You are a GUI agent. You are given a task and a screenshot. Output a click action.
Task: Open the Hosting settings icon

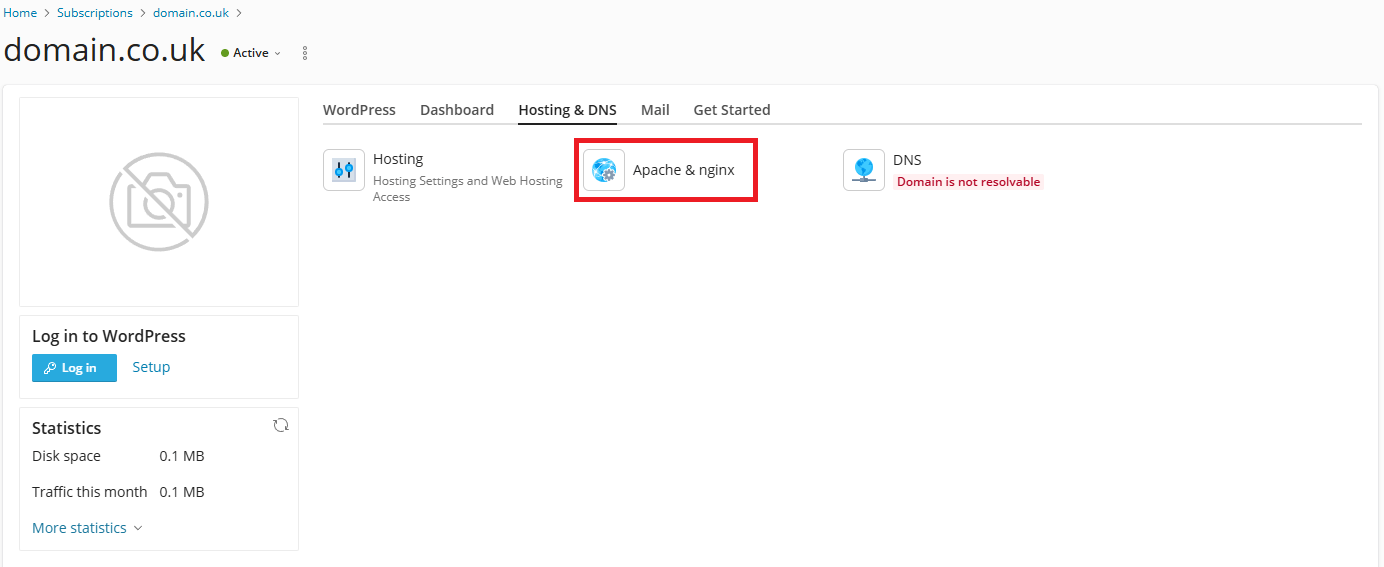click(344, 170)
